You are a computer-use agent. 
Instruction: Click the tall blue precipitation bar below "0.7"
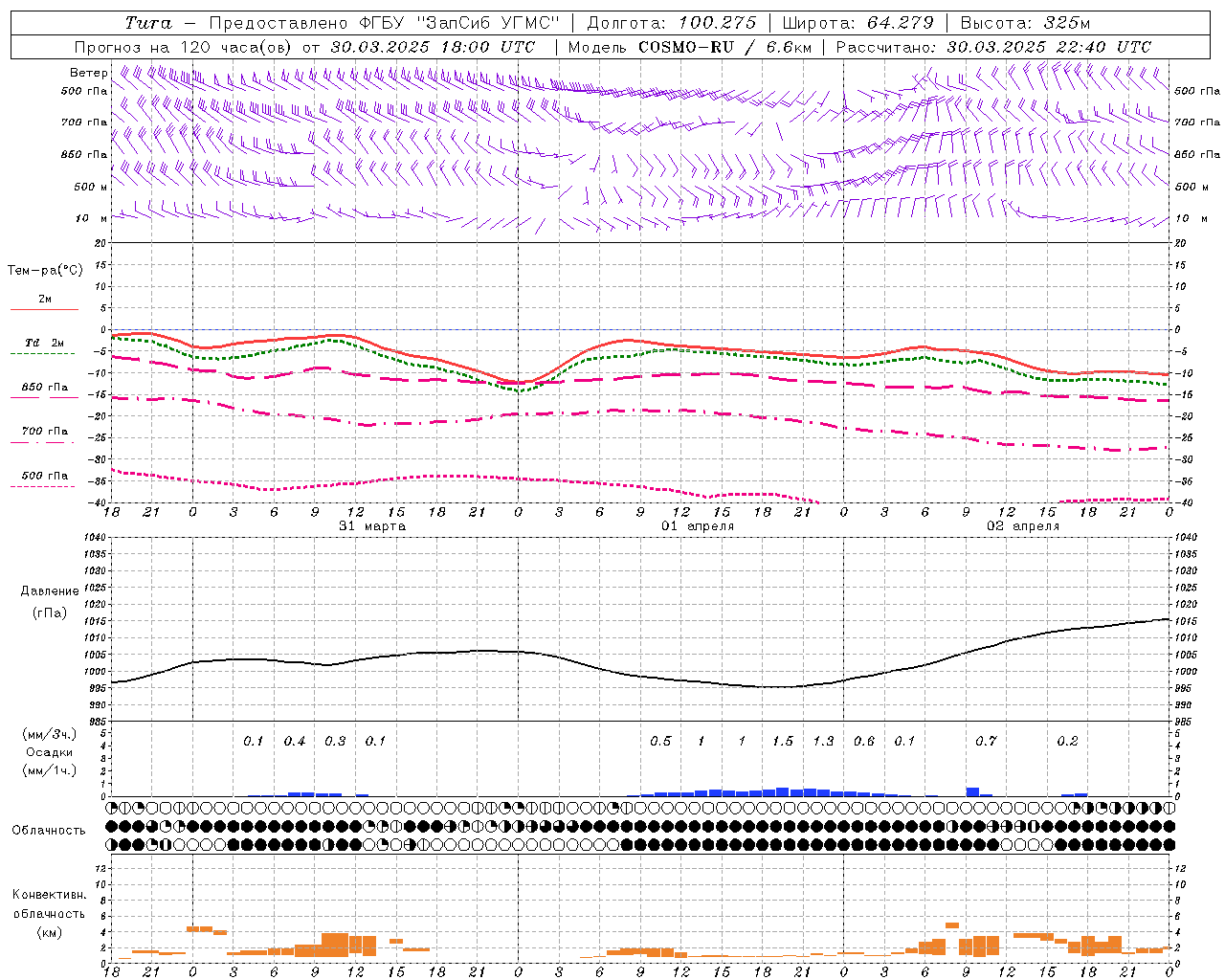972,791
